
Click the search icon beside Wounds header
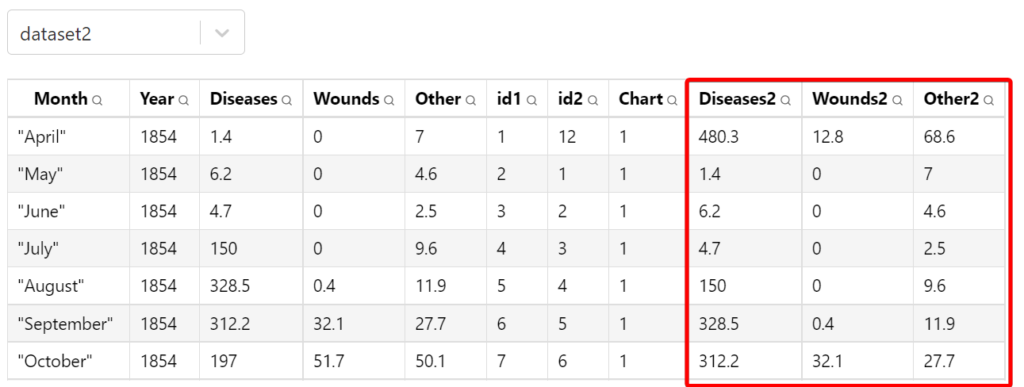389,100
